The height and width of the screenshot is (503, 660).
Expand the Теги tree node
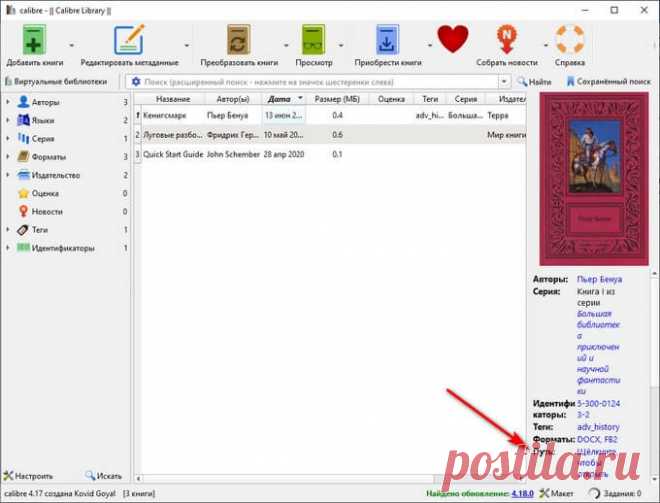pos(8,230)
